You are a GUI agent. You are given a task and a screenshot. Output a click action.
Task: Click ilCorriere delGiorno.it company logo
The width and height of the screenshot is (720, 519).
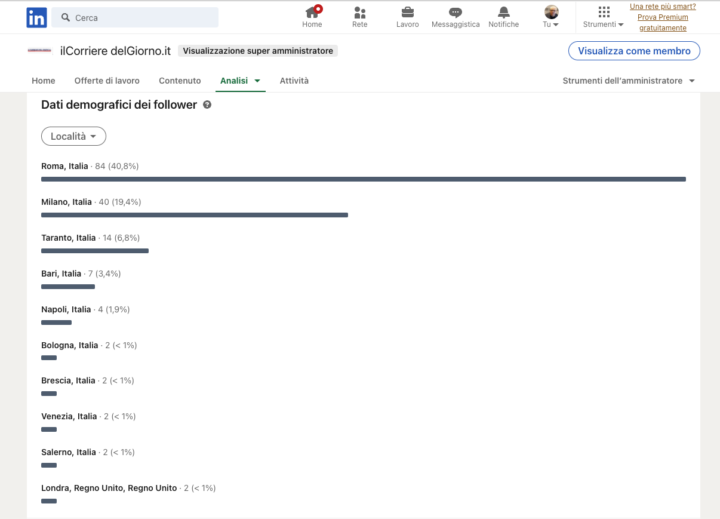click(39, 51)
